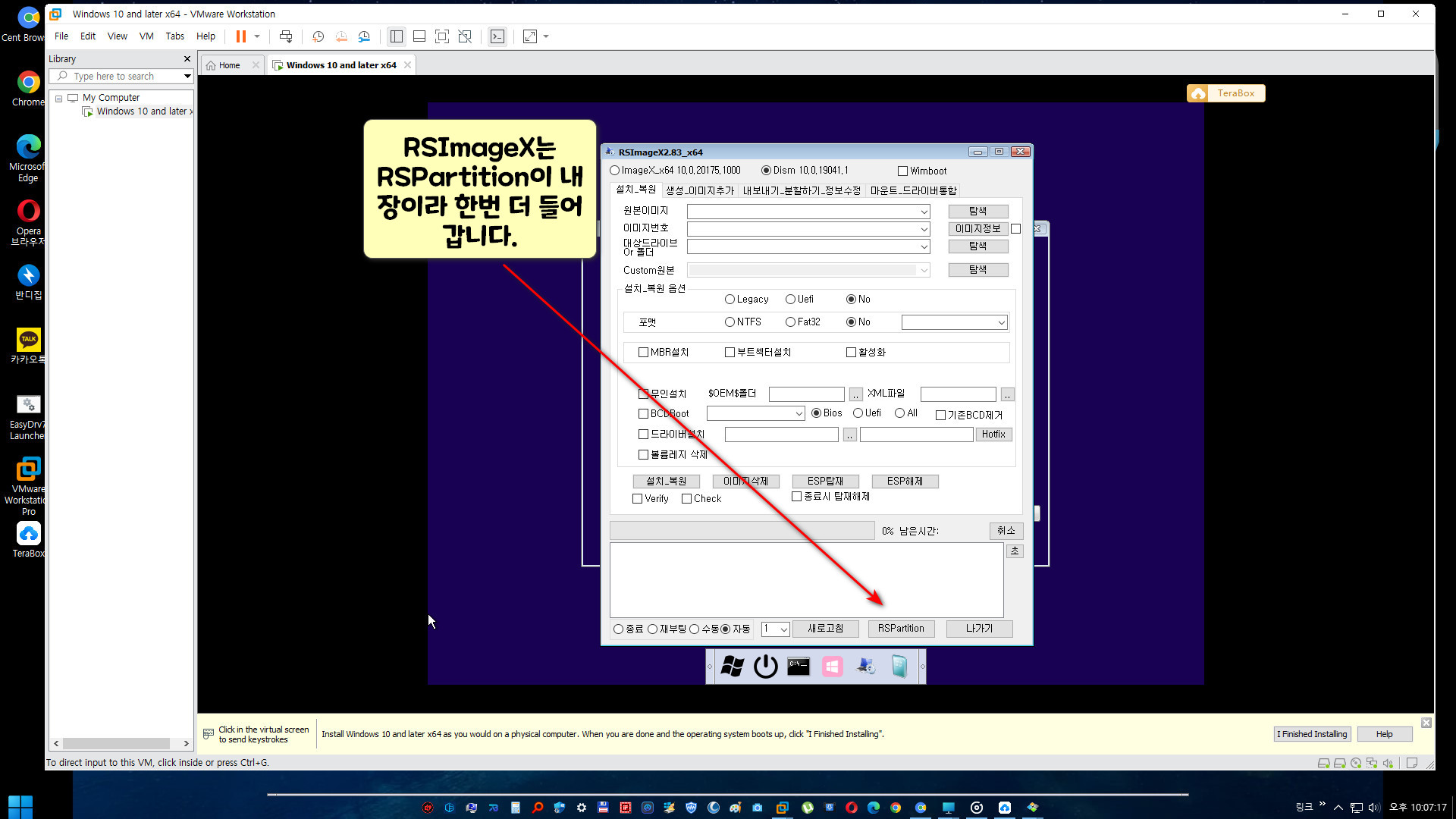Select the NTFS format radio button
This screenshot has height=819, width=1456.
(730, 322)
